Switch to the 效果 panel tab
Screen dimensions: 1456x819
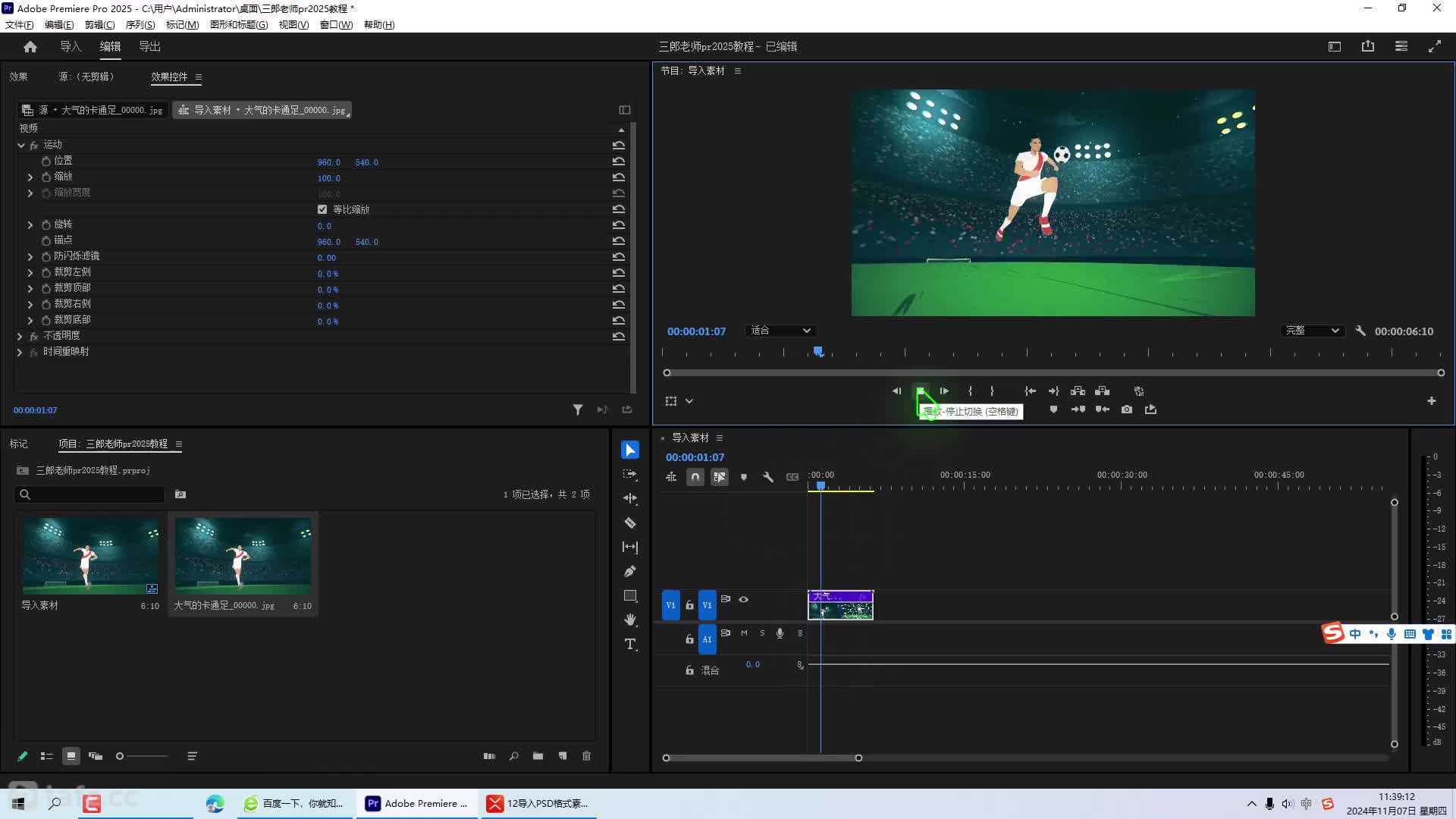tap(18, 77)
